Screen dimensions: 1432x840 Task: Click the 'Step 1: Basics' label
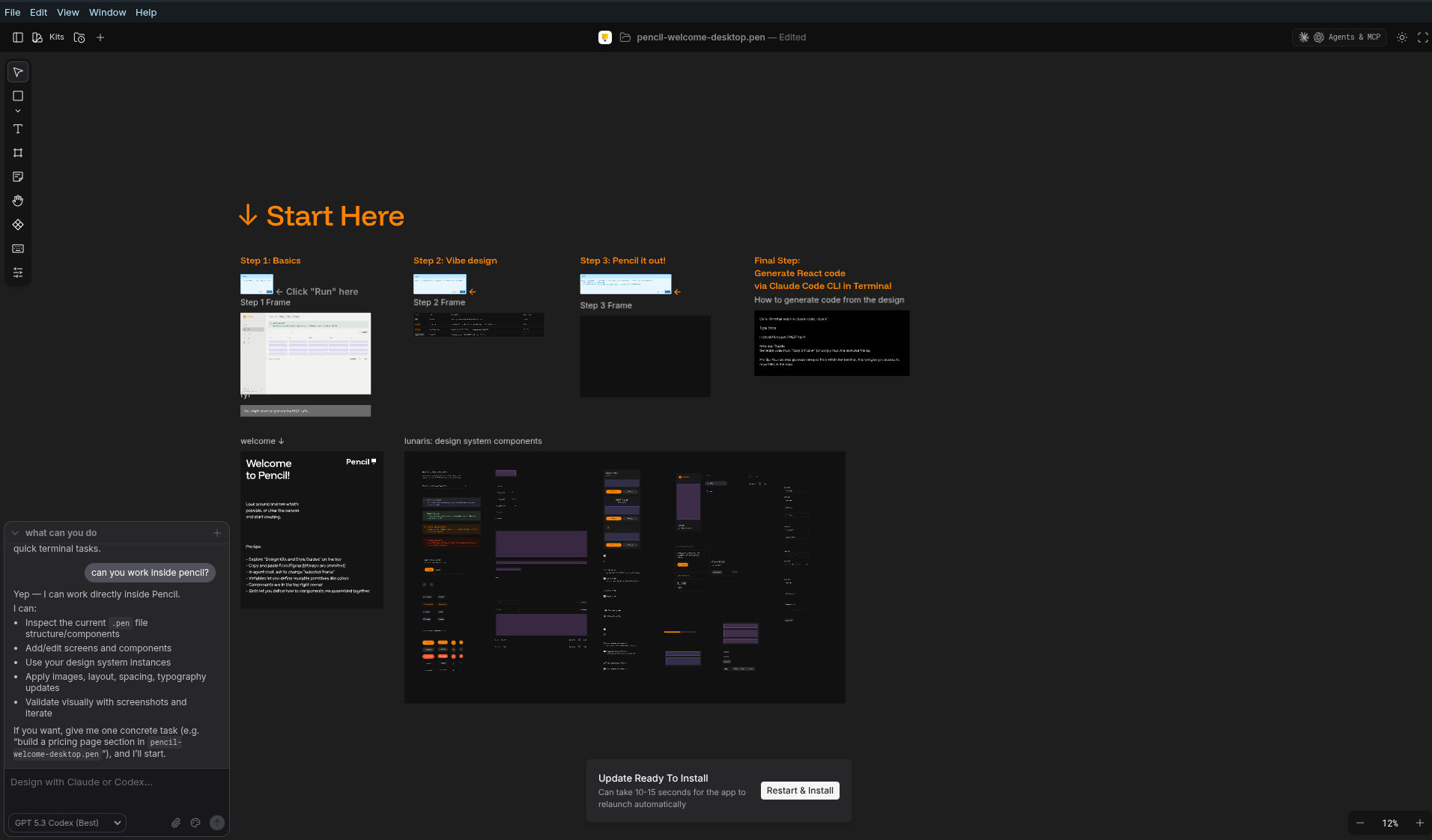click(270, 261)
